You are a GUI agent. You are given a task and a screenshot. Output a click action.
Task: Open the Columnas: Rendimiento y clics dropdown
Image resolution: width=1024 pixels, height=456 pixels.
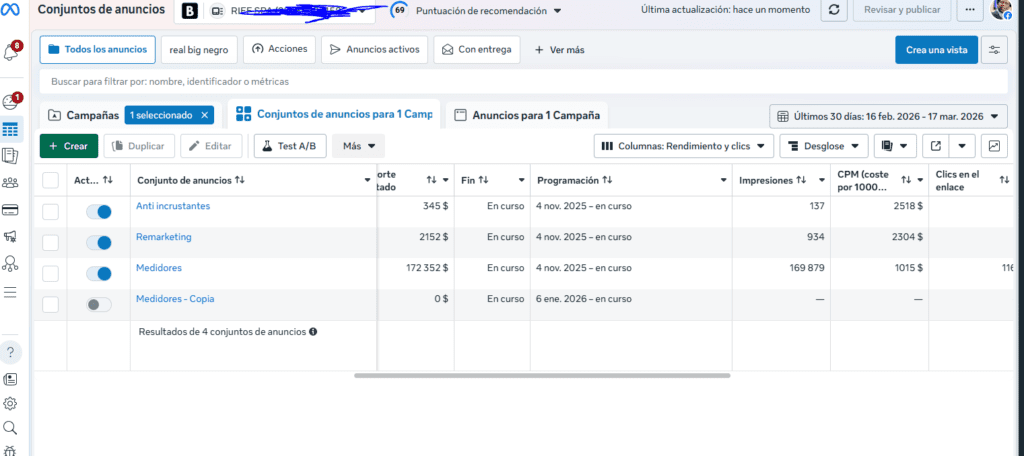click(x=684, y=146)
